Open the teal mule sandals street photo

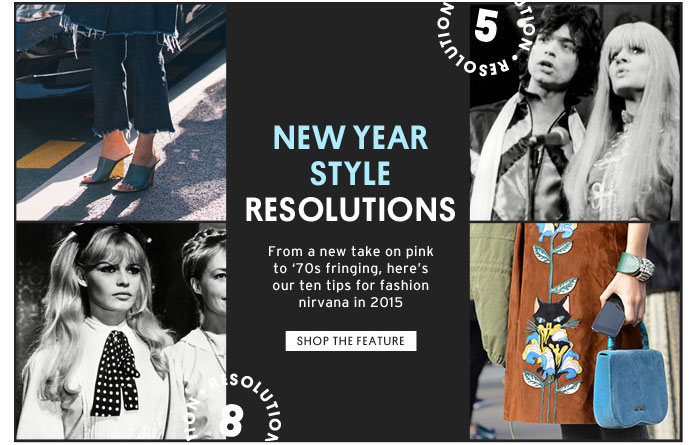tap(121, 112)
